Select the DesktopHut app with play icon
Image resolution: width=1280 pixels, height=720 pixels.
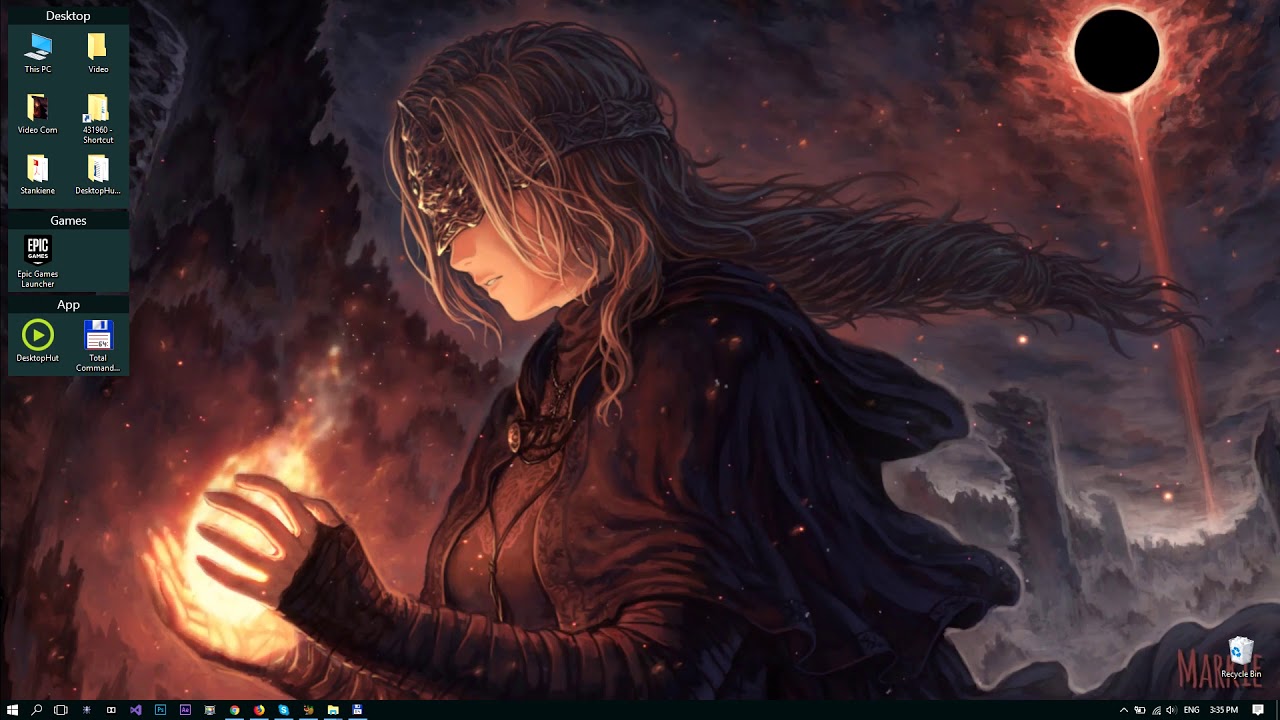[x=38, y=341]
